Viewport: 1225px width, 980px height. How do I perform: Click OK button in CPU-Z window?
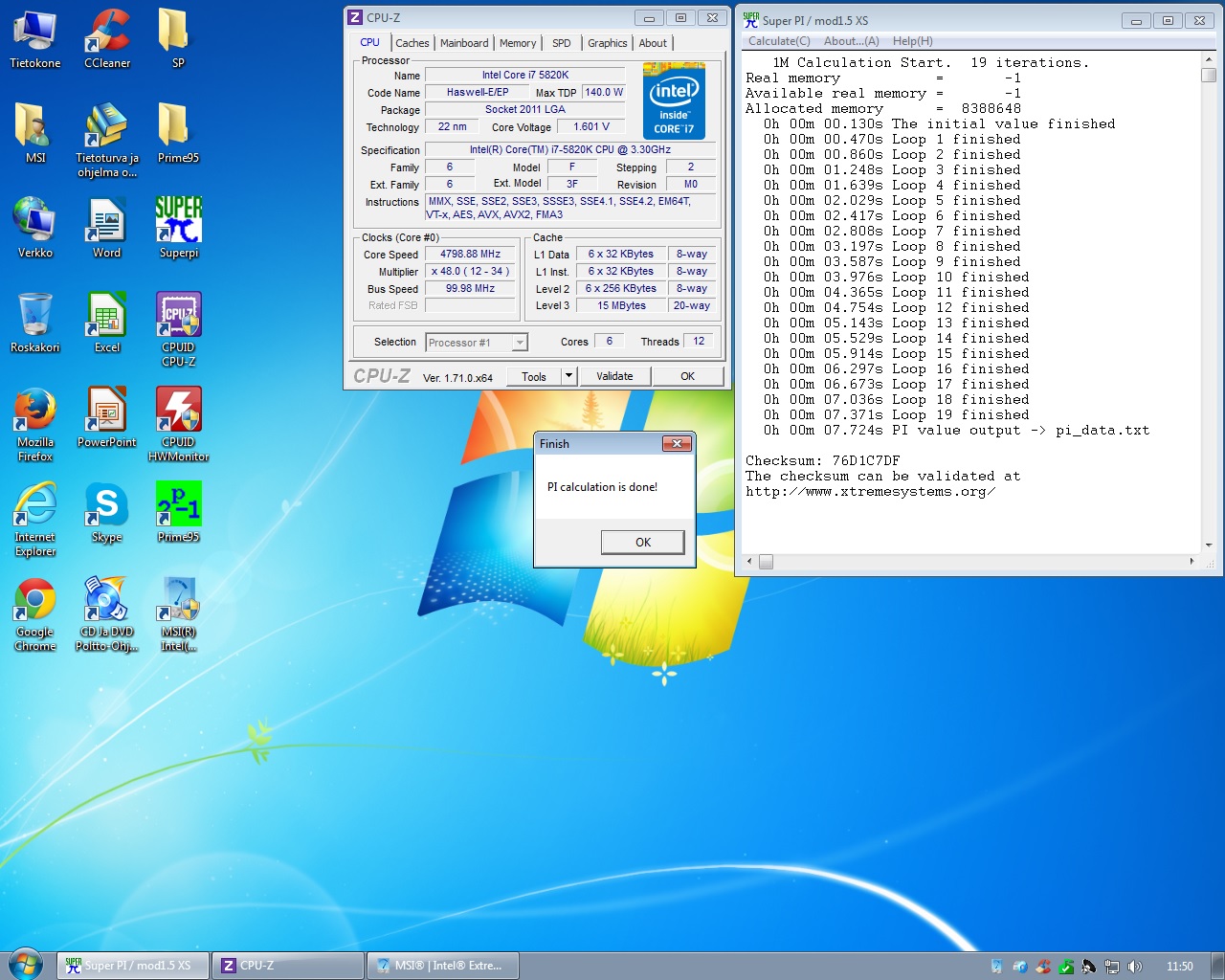click(687, 376)
